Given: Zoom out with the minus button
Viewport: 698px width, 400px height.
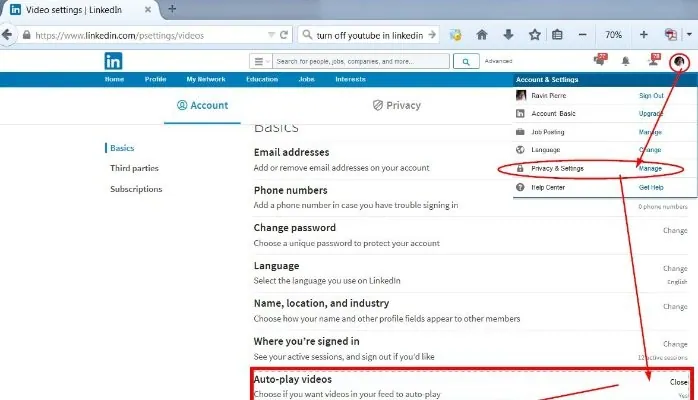Looking at the screenshot, I should (582, 35).
